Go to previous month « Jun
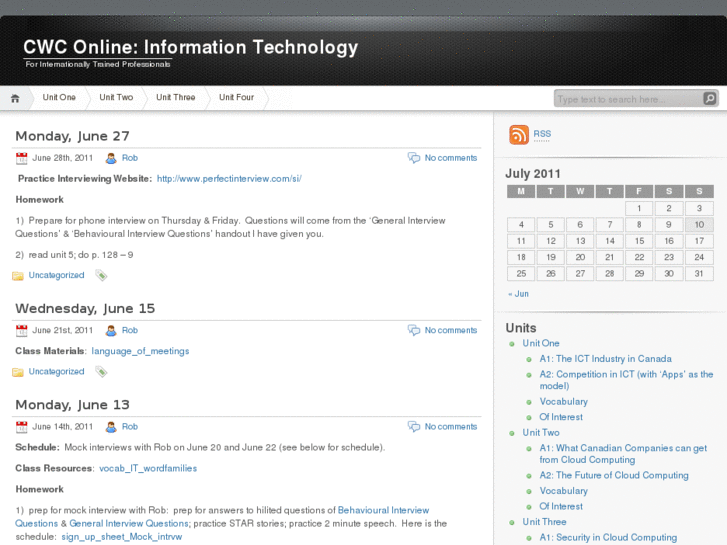Image resolution: width=727 pixels, height=545 pixels. point(518,294)
